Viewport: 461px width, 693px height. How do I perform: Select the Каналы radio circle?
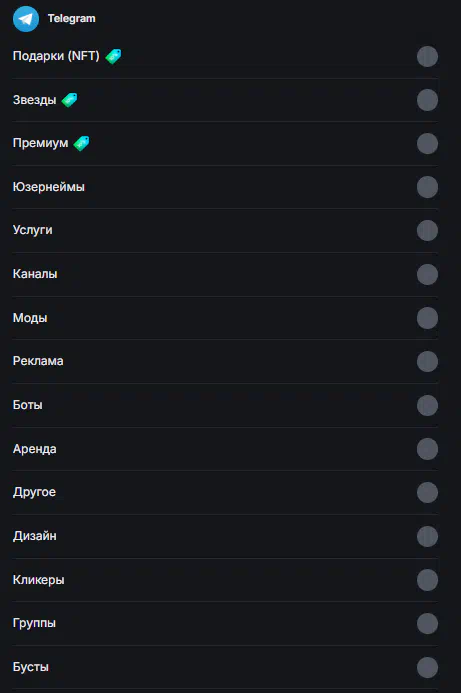427,274
